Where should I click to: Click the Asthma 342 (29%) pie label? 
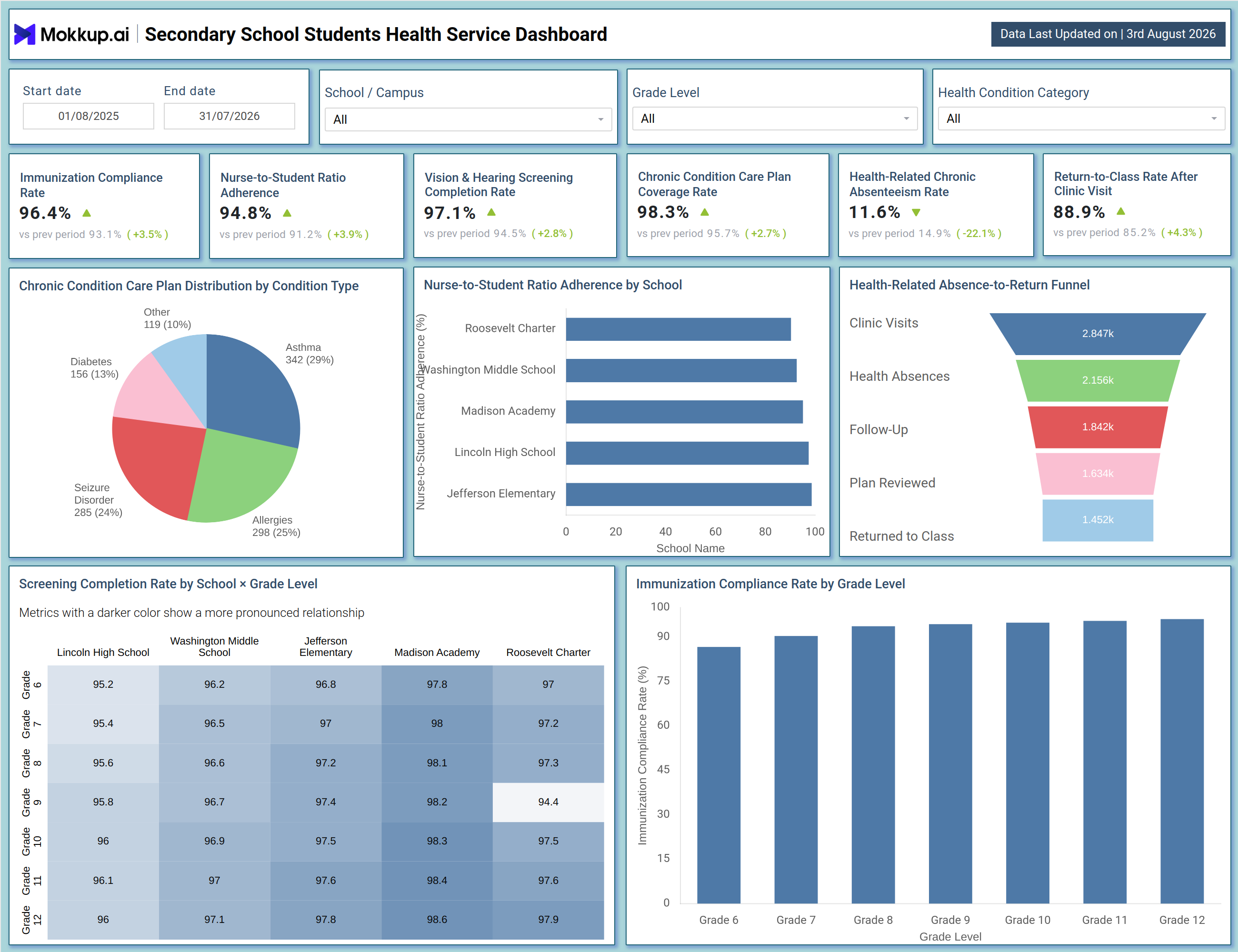(309, 354)
